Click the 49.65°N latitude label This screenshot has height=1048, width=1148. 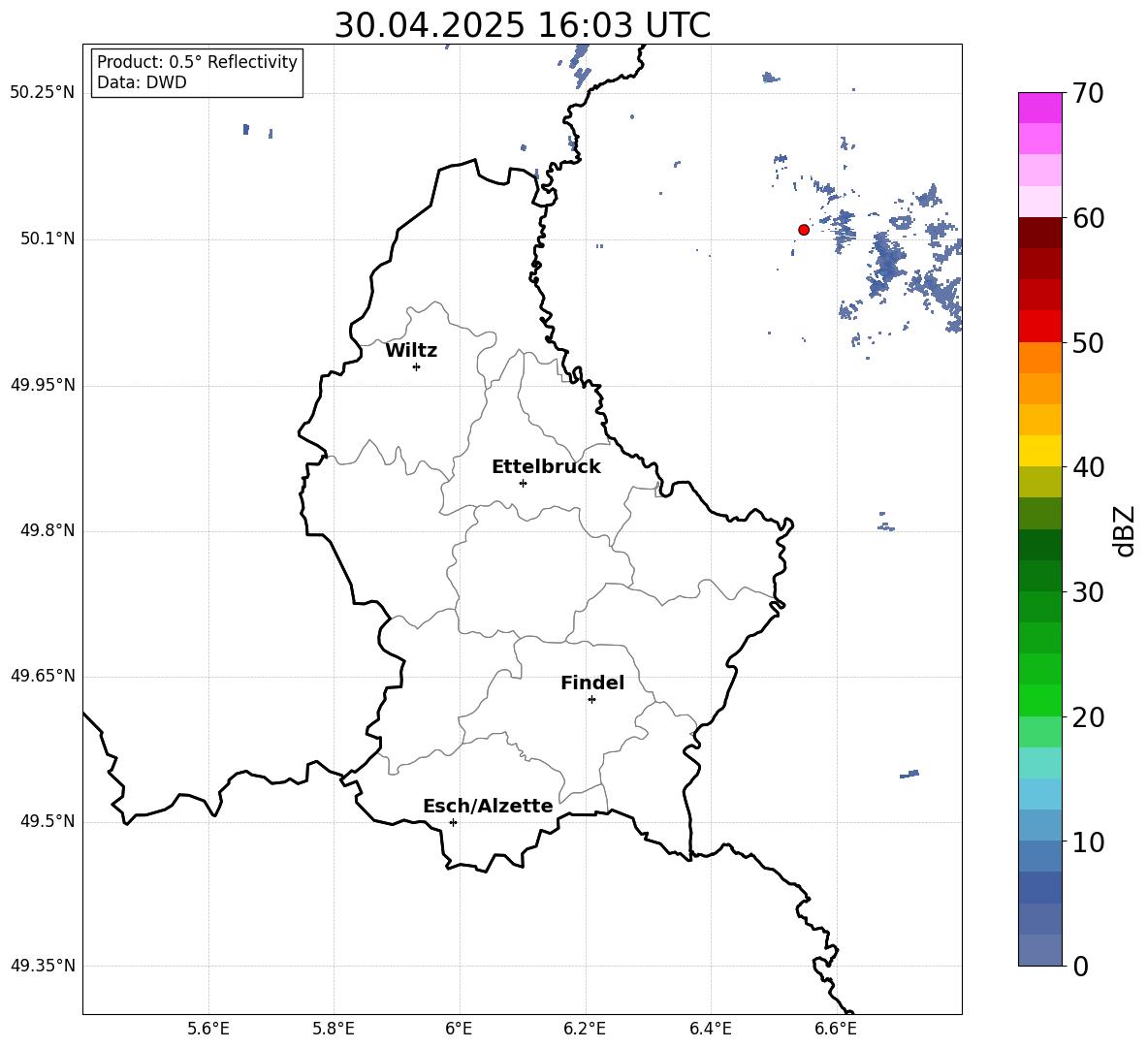[43, 676]
